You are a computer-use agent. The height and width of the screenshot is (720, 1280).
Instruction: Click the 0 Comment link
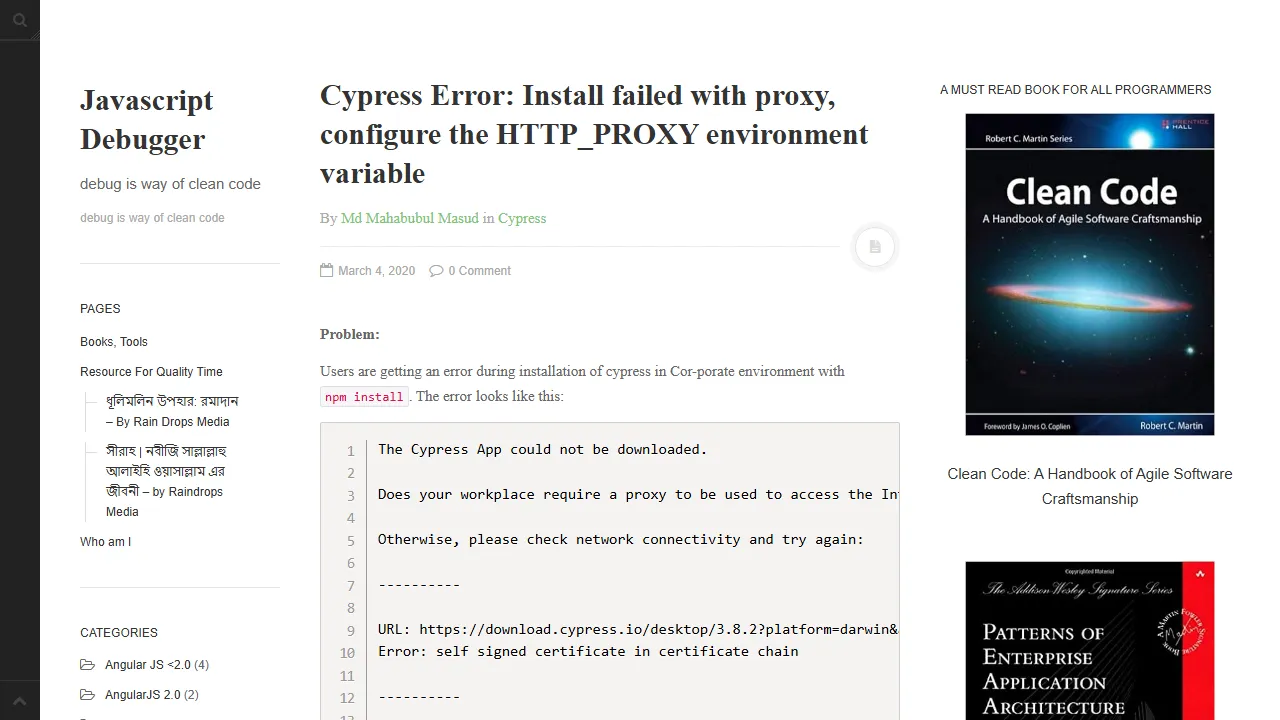[479, 271]
